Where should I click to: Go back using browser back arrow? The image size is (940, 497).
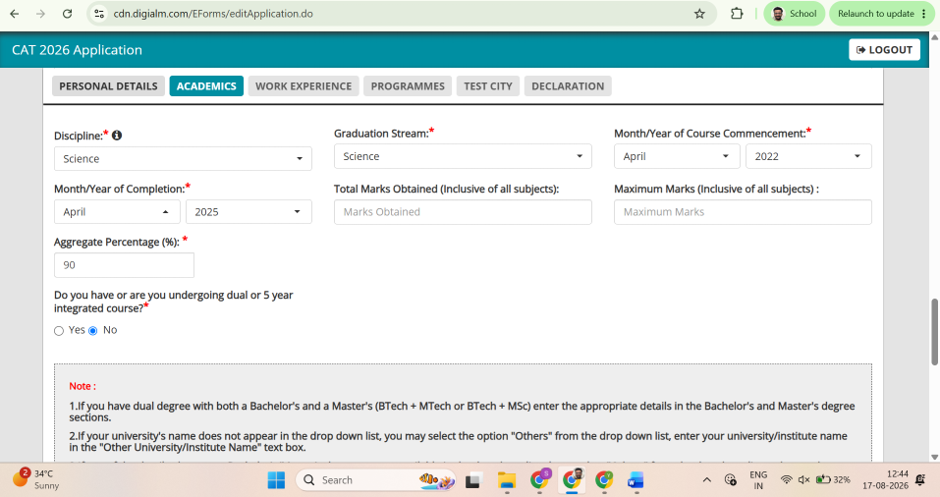[14, 14]
